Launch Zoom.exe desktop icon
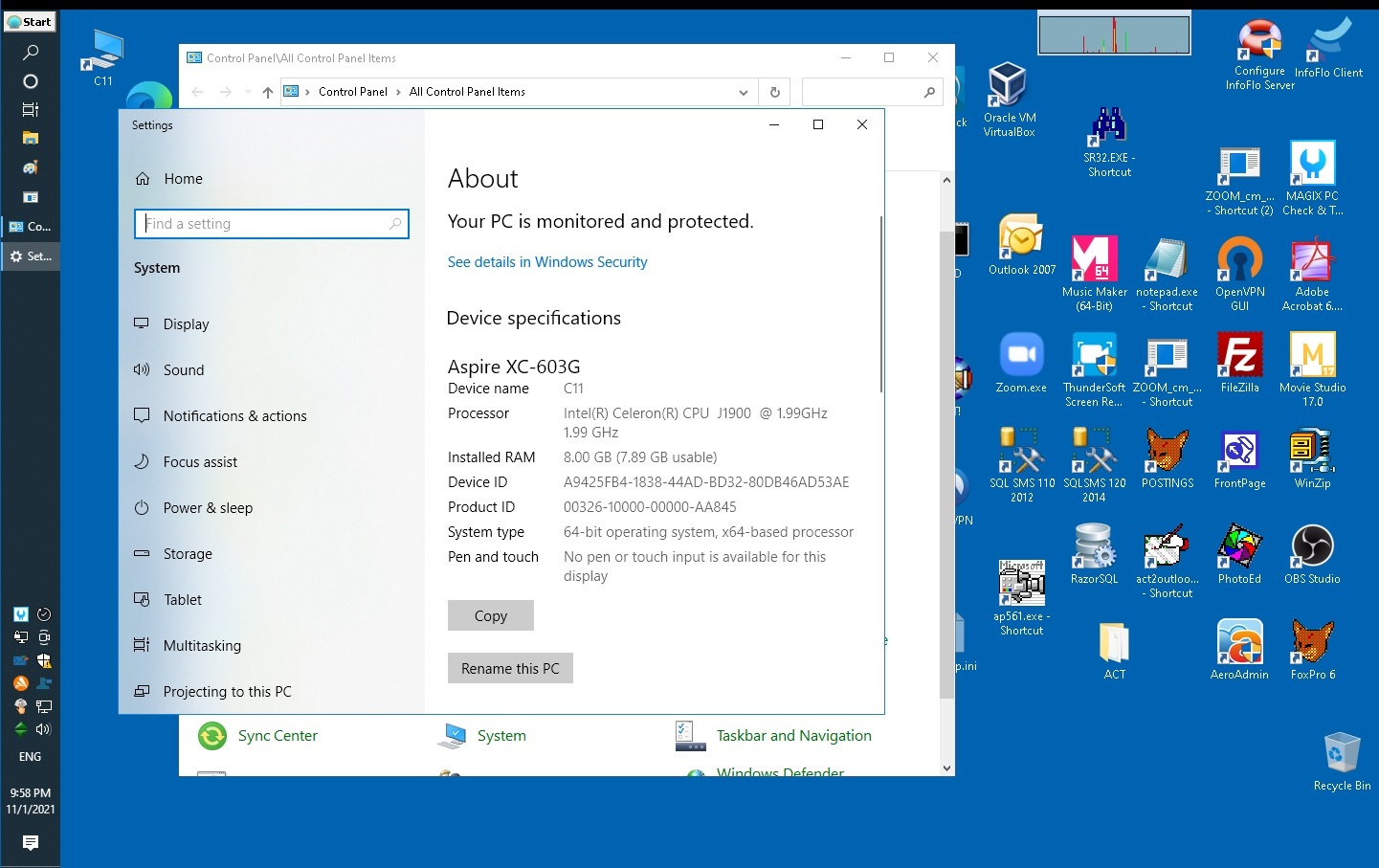Screen dimensions: 1379x868 pos(1021,363)
